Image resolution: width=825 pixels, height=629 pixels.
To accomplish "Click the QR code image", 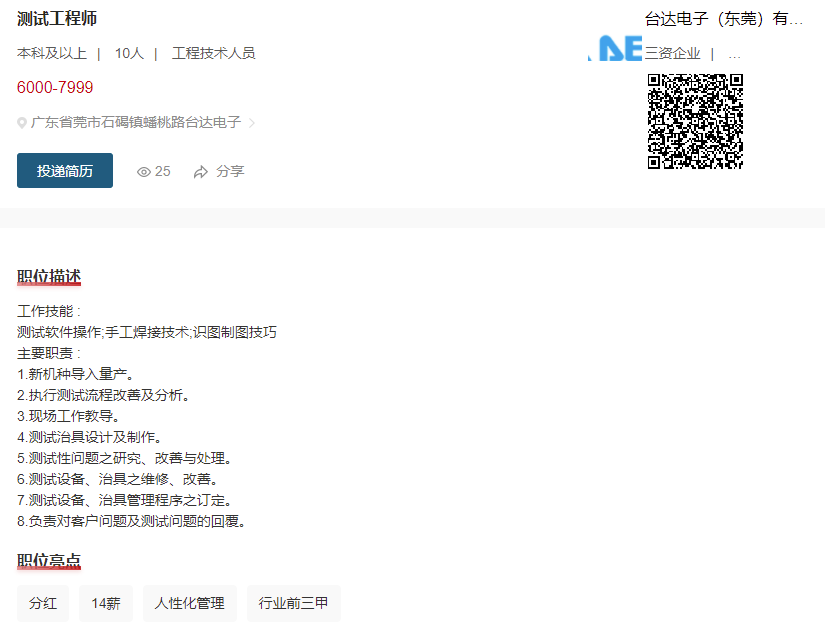I will click(x=695, y=121).
